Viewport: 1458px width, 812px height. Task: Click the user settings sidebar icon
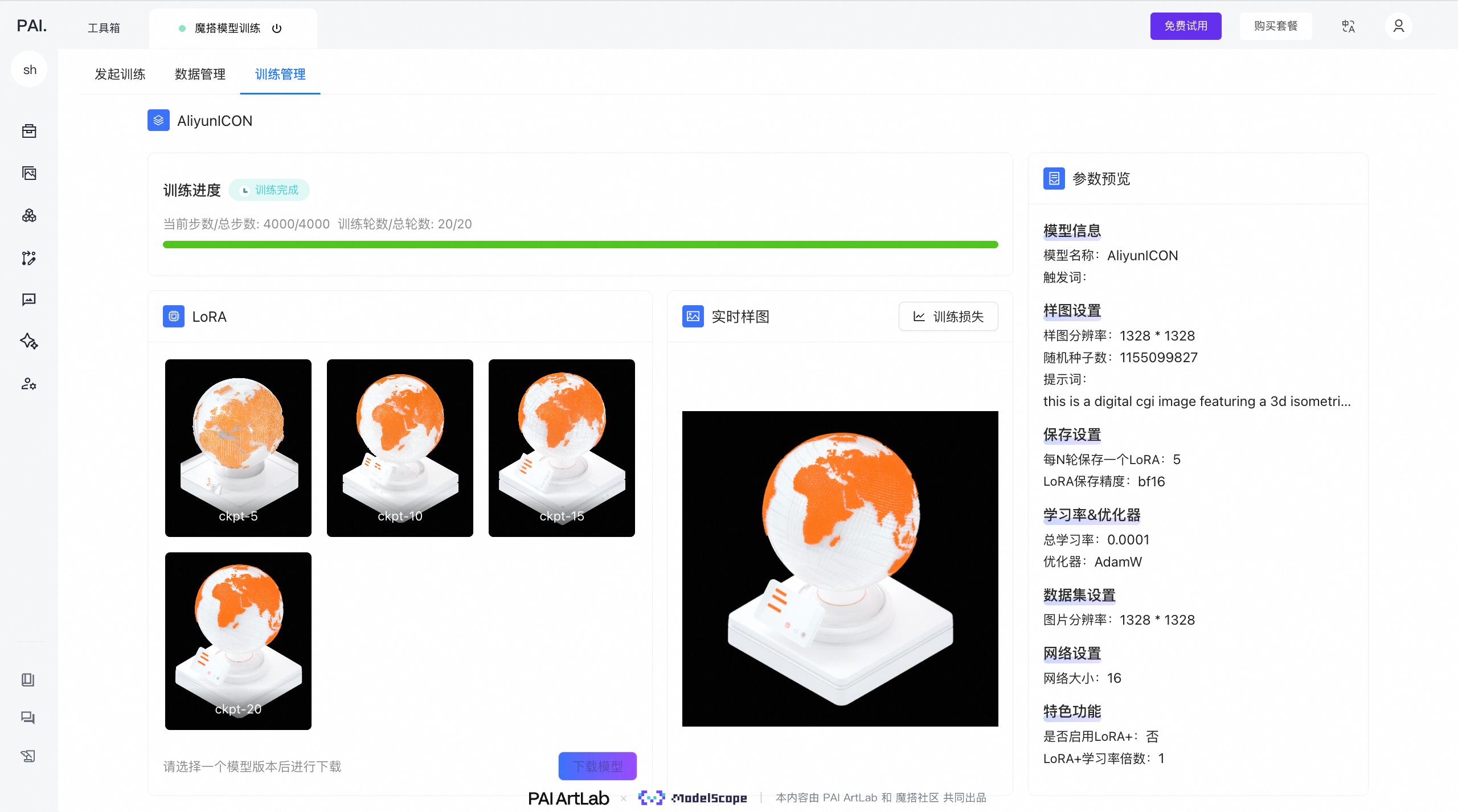point(29,384)
